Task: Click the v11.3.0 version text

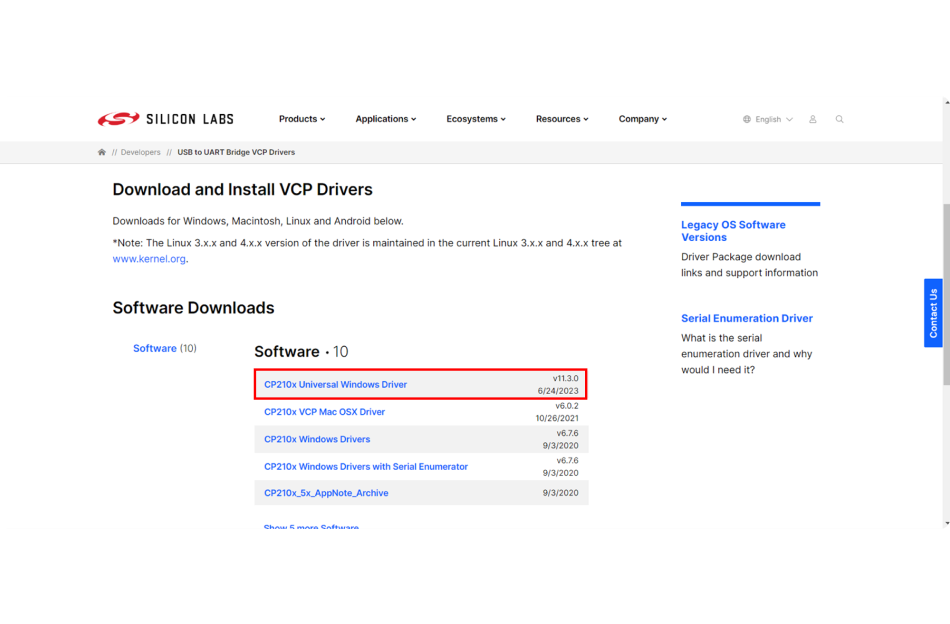Action: point(565,378)
